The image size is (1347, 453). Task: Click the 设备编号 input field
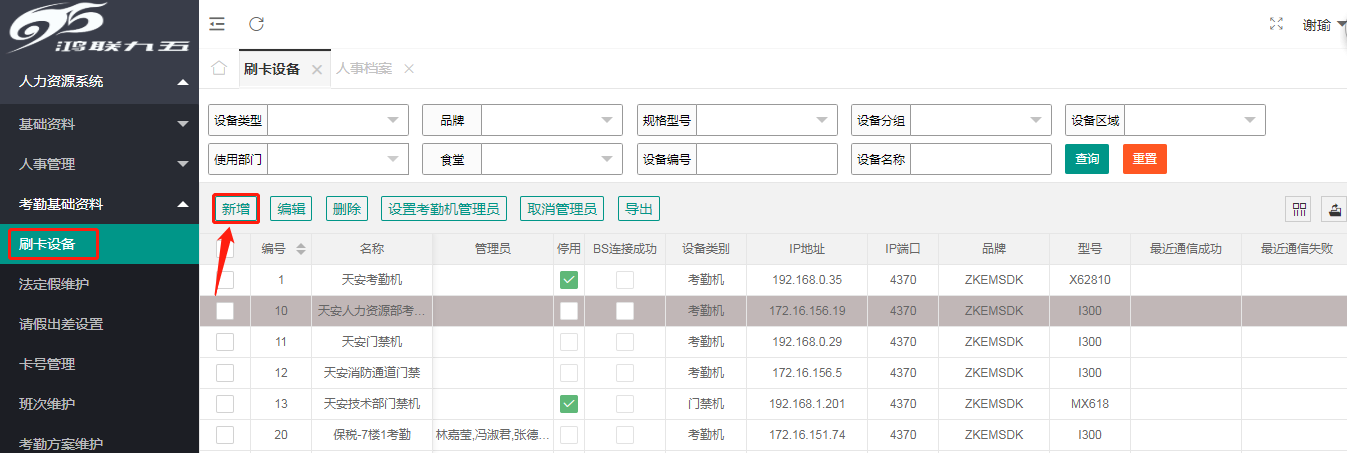(767, 159)
